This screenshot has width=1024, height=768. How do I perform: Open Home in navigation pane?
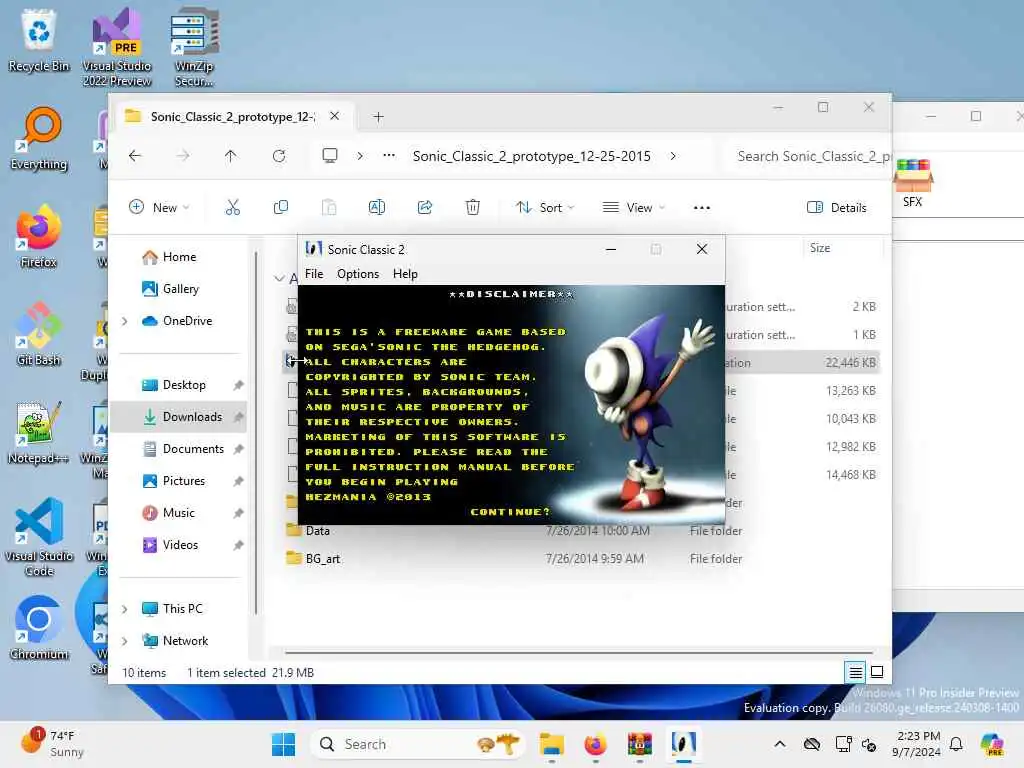tap(179, 257)
